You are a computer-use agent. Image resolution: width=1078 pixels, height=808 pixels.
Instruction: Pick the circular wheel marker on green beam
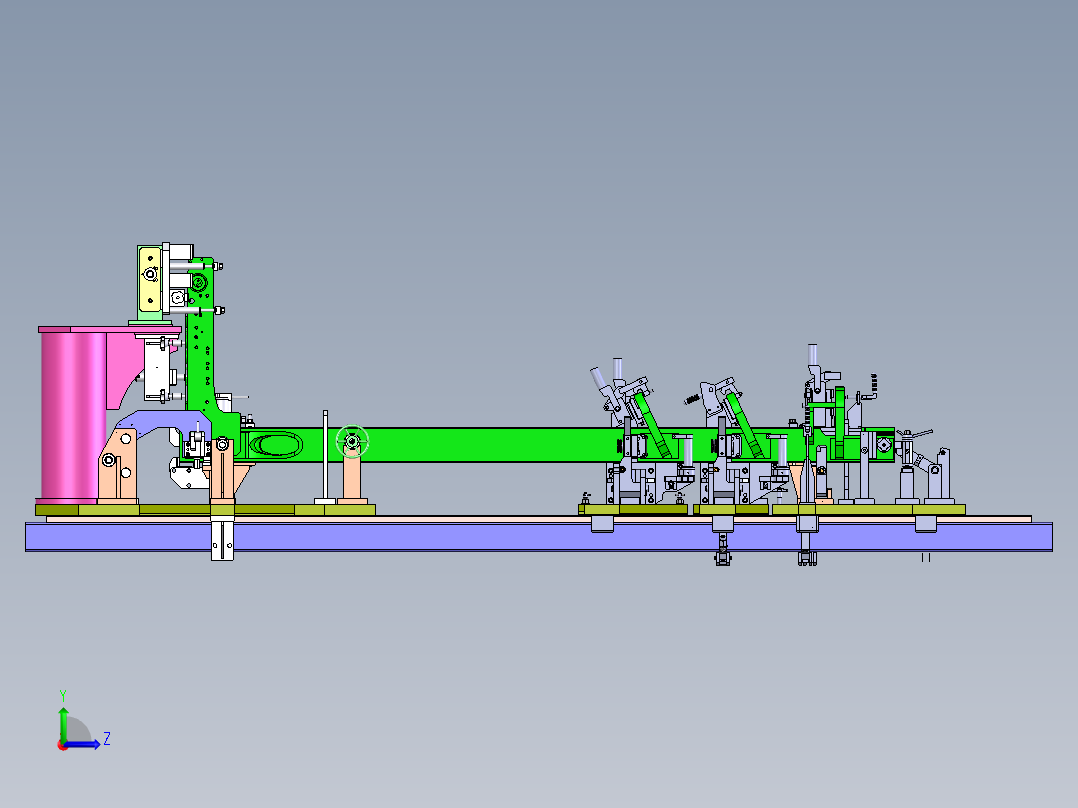pyautogui.click(x=352, y=441)
